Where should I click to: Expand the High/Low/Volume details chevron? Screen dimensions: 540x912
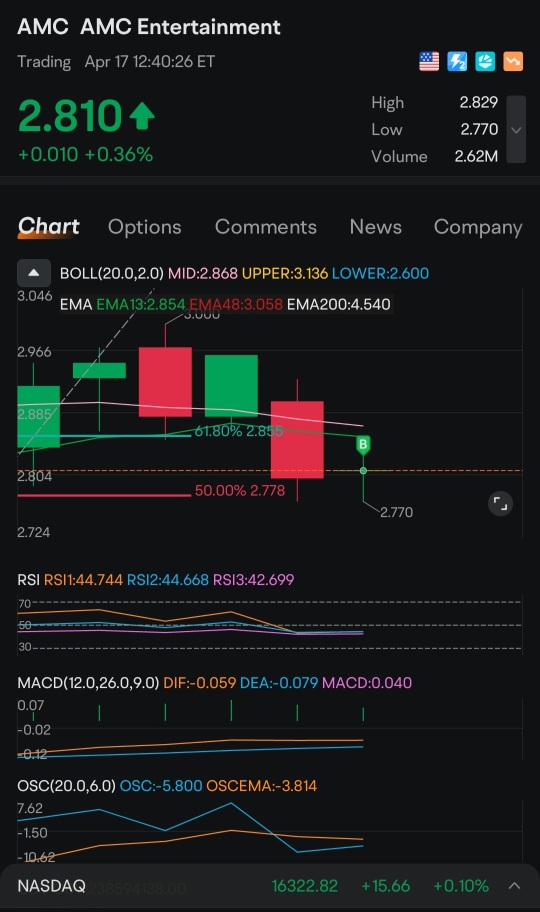(x=516, y=129)
